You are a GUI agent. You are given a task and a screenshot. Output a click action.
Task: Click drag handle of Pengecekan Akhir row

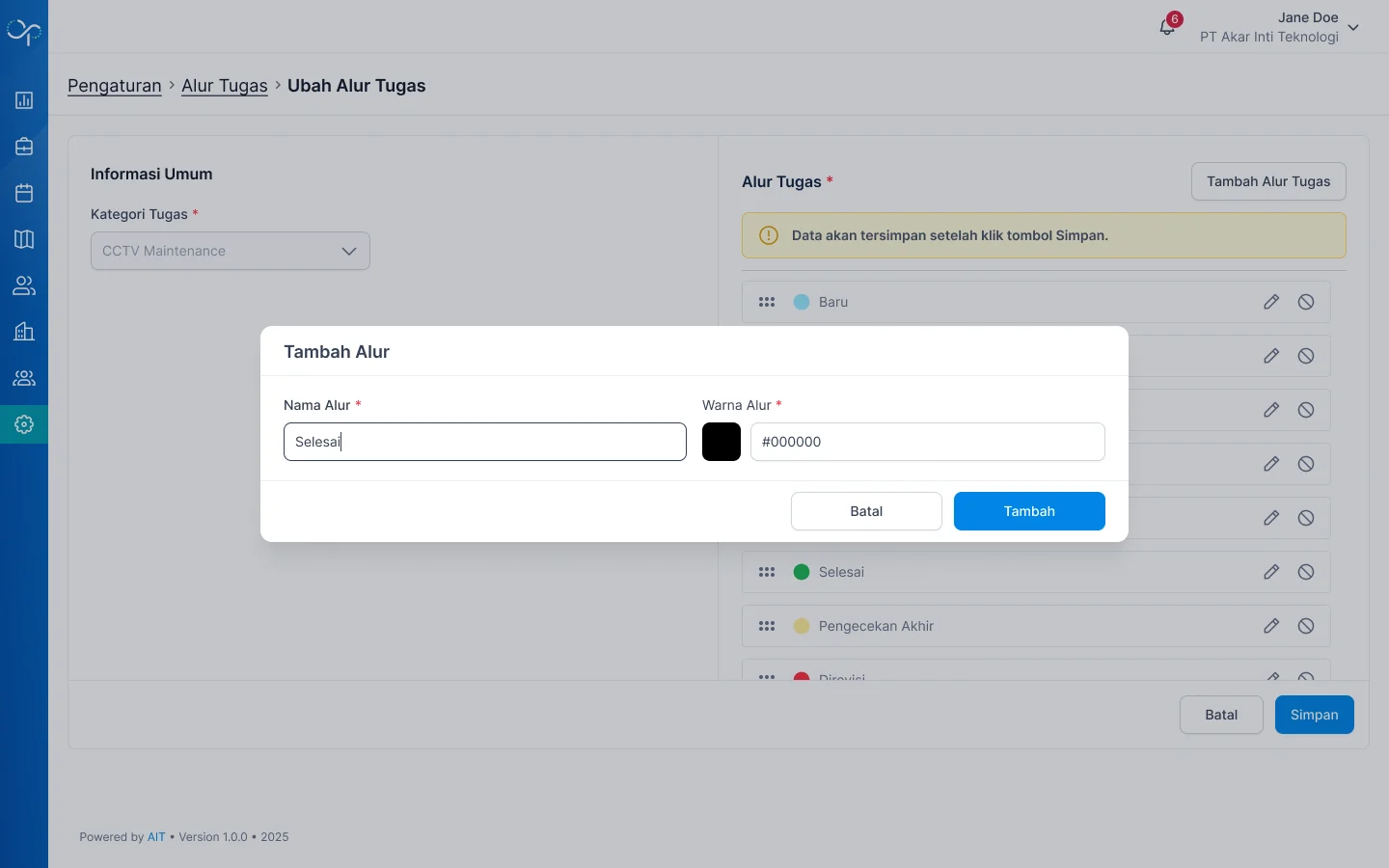[x=767, y=626]
